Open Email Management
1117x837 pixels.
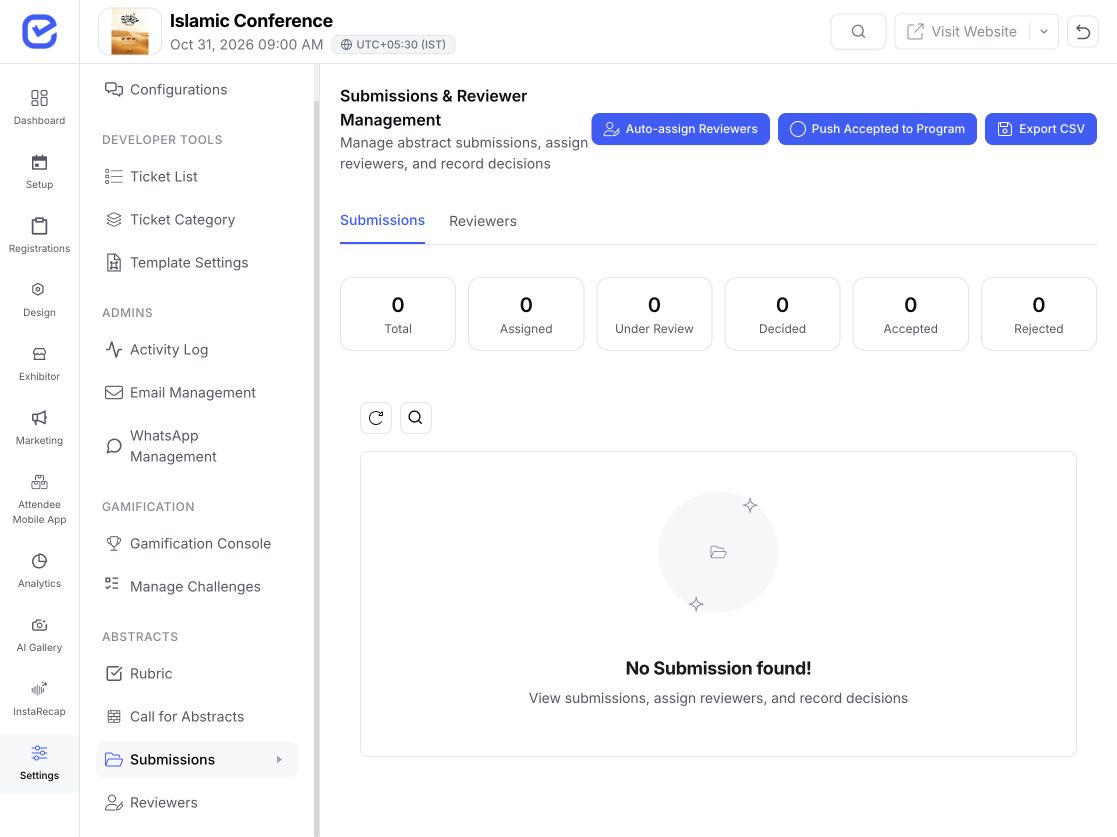pos(197,392)
